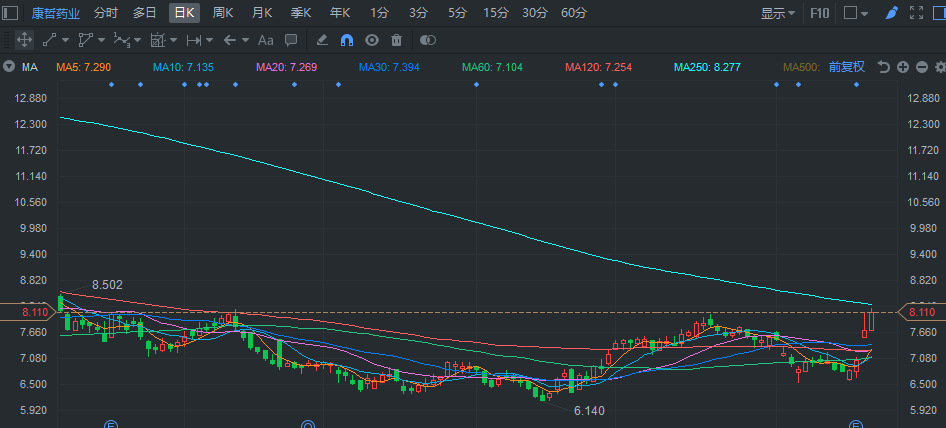Switch to 3分 three-minute chart
Viewport: 946px width, 428px height.
tap(418, 13)
